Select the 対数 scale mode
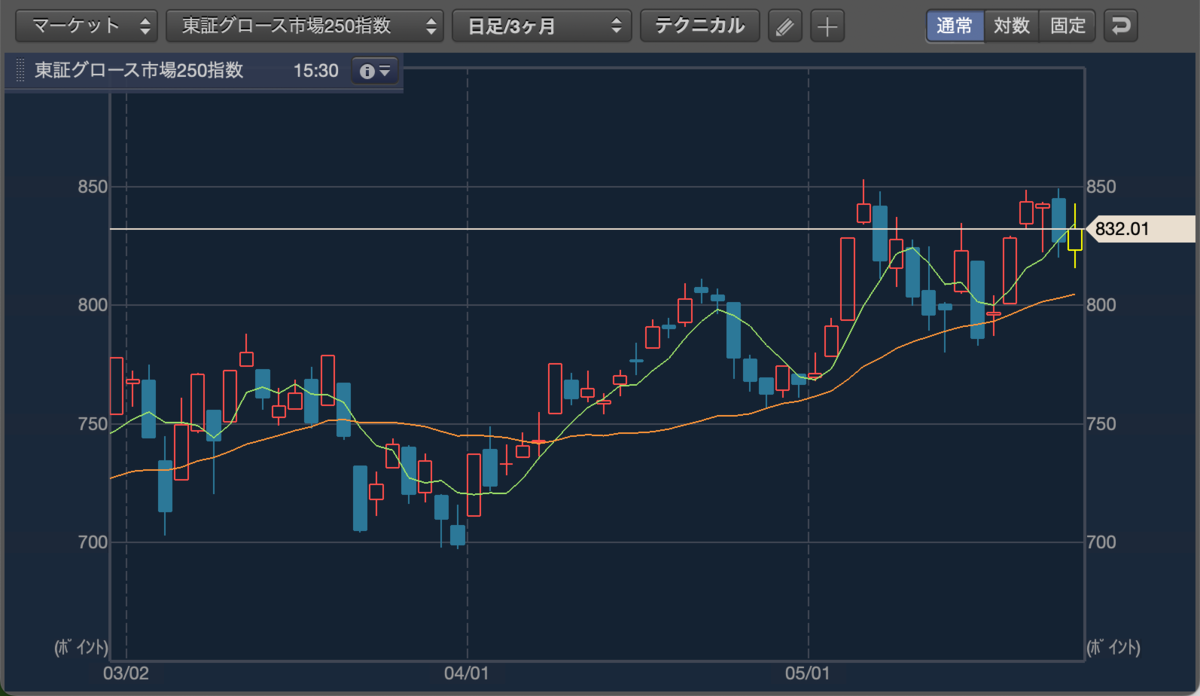The height and width of the screenshot is (696, 1200). (x=1012, y=26)
